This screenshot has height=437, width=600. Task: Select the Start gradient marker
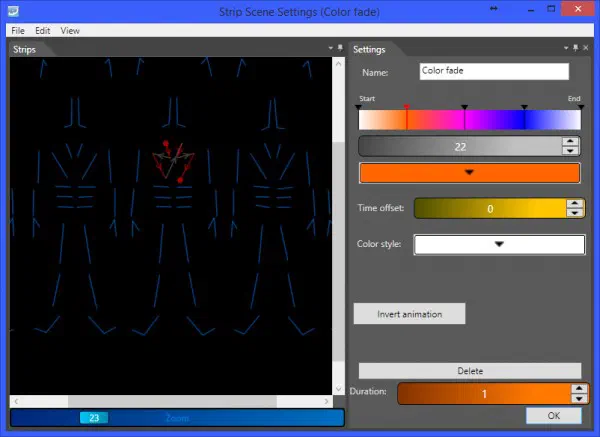click(x=358, y=107)
